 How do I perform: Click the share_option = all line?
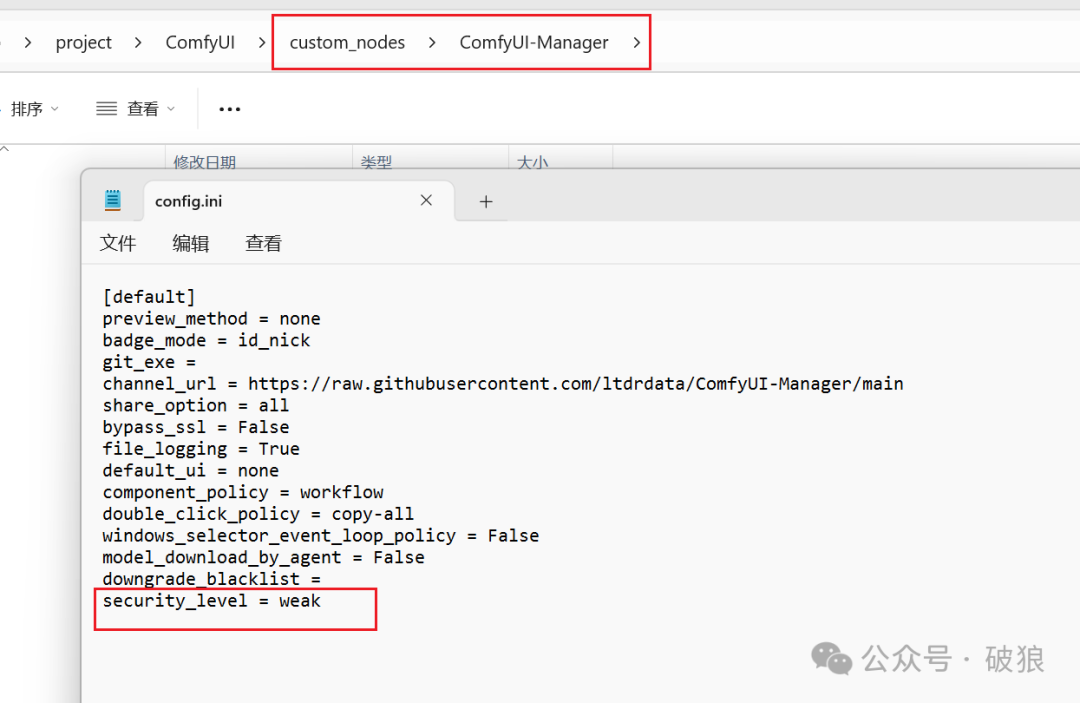pos(196,406)
